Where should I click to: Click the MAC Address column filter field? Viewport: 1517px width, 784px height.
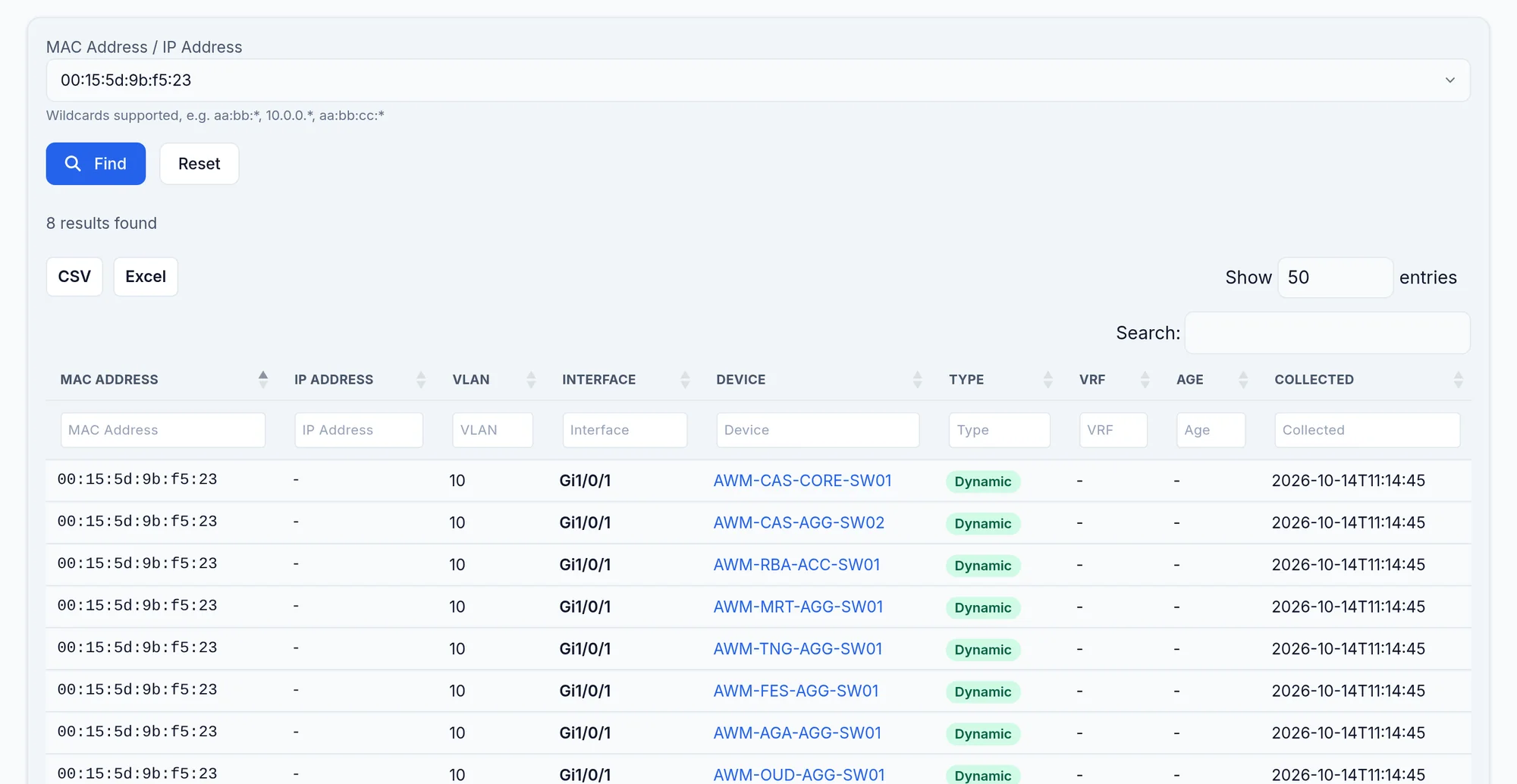click(163, 430)
